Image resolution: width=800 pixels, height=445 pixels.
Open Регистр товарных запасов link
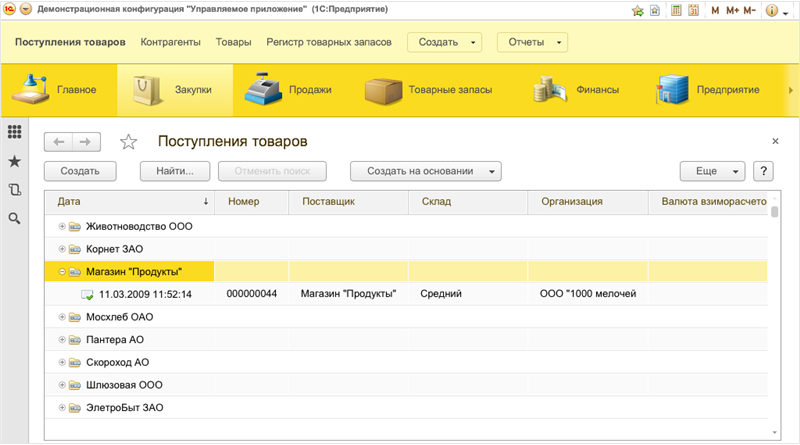329,42
